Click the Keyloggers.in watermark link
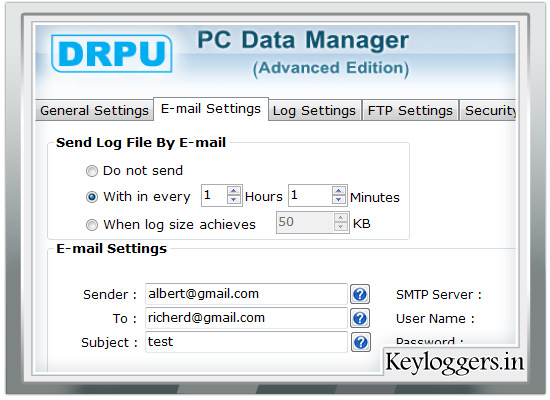Screen dimensions: 550x400 tap(454, 362)
